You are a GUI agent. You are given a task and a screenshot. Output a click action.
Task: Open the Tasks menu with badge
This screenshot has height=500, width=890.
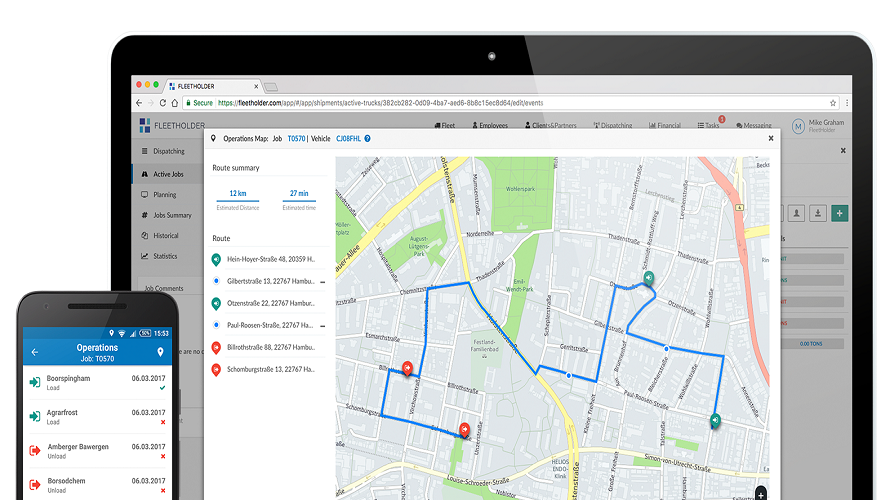click(x=709, y=125)
